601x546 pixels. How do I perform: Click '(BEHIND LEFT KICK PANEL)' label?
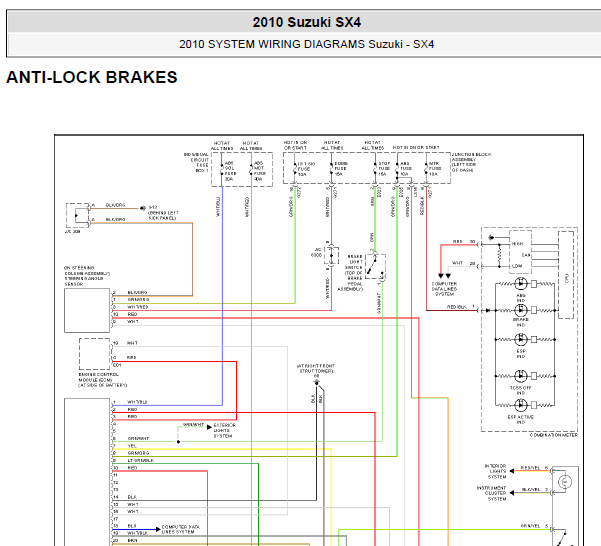pos(163,215)
